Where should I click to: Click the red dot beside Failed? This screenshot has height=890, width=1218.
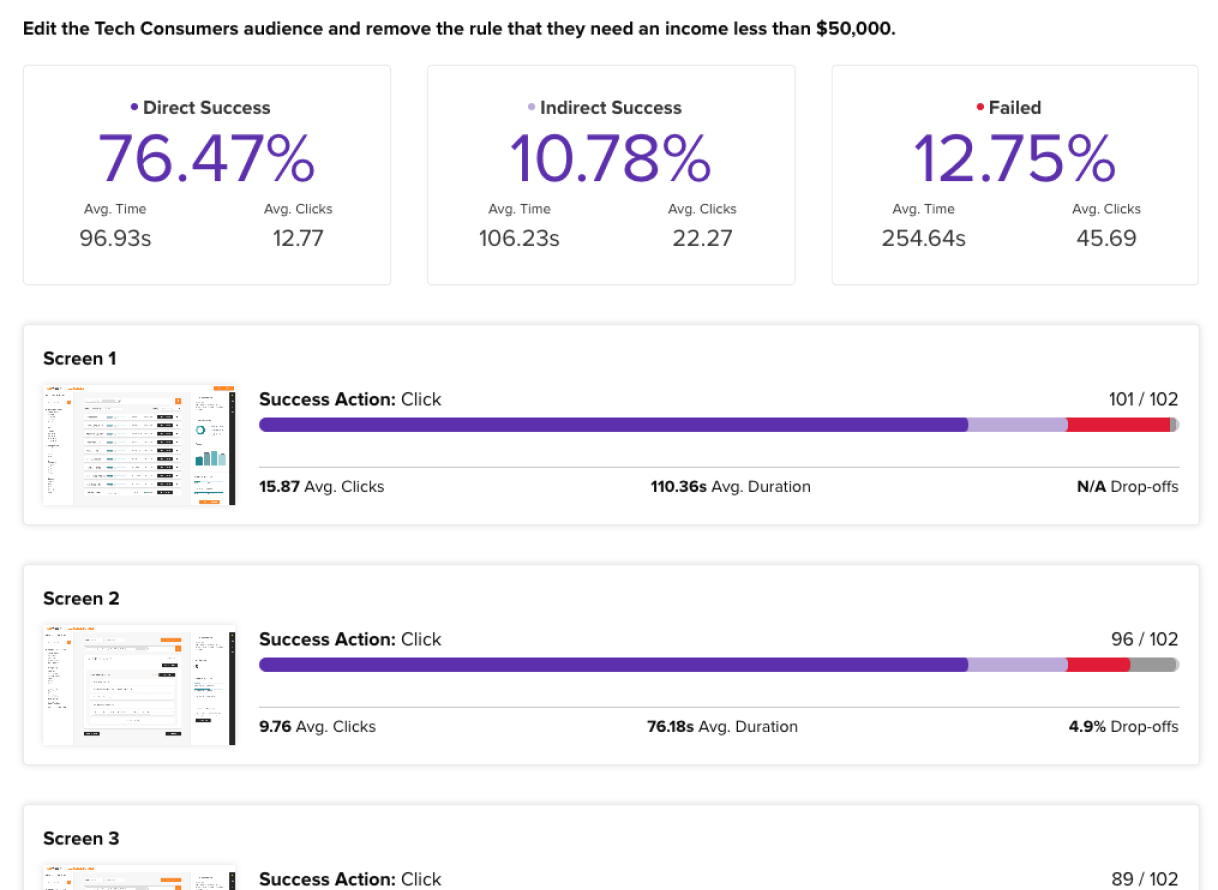click(980, 107)
